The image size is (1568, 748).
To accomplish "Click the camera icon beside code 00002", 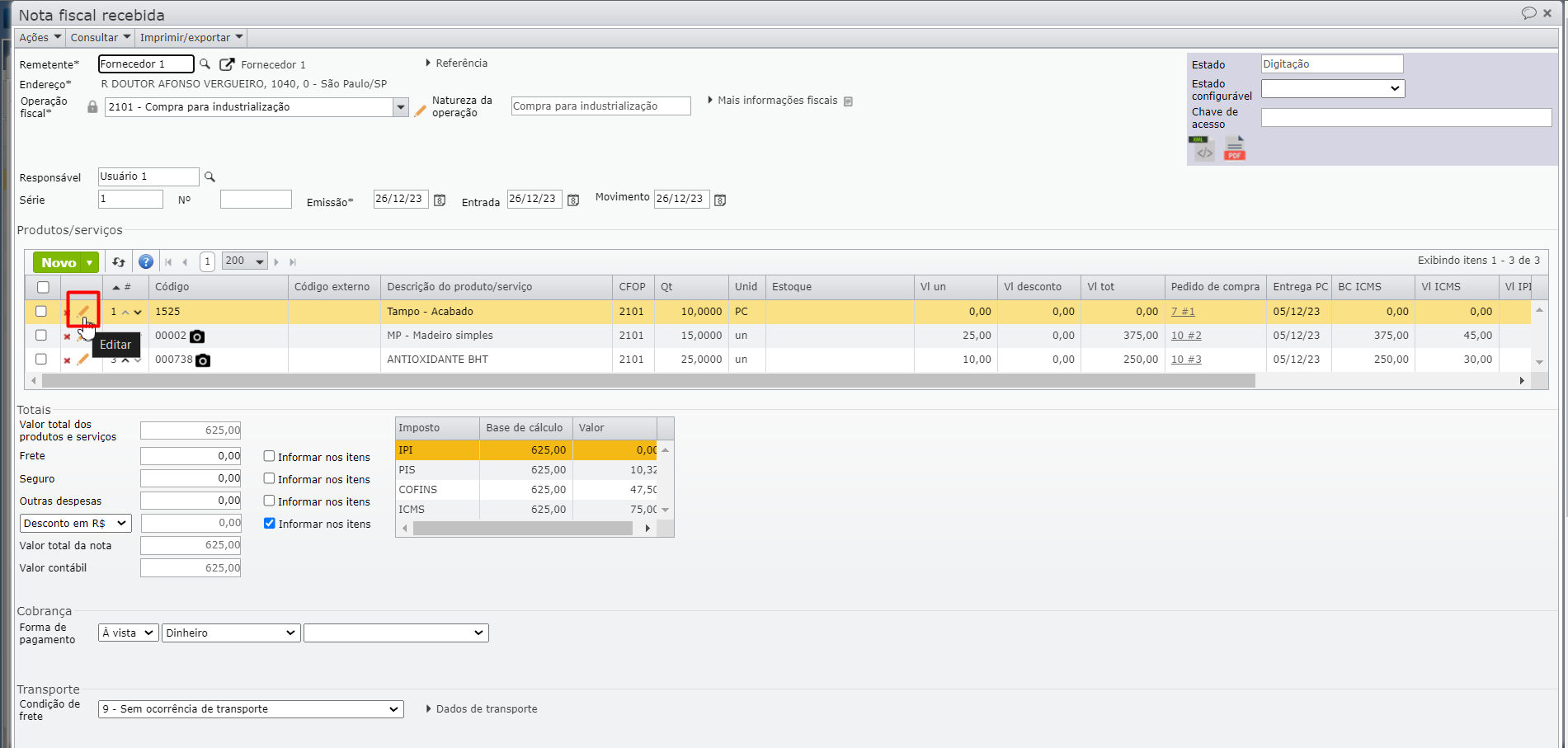I will (x=197, y=336).
